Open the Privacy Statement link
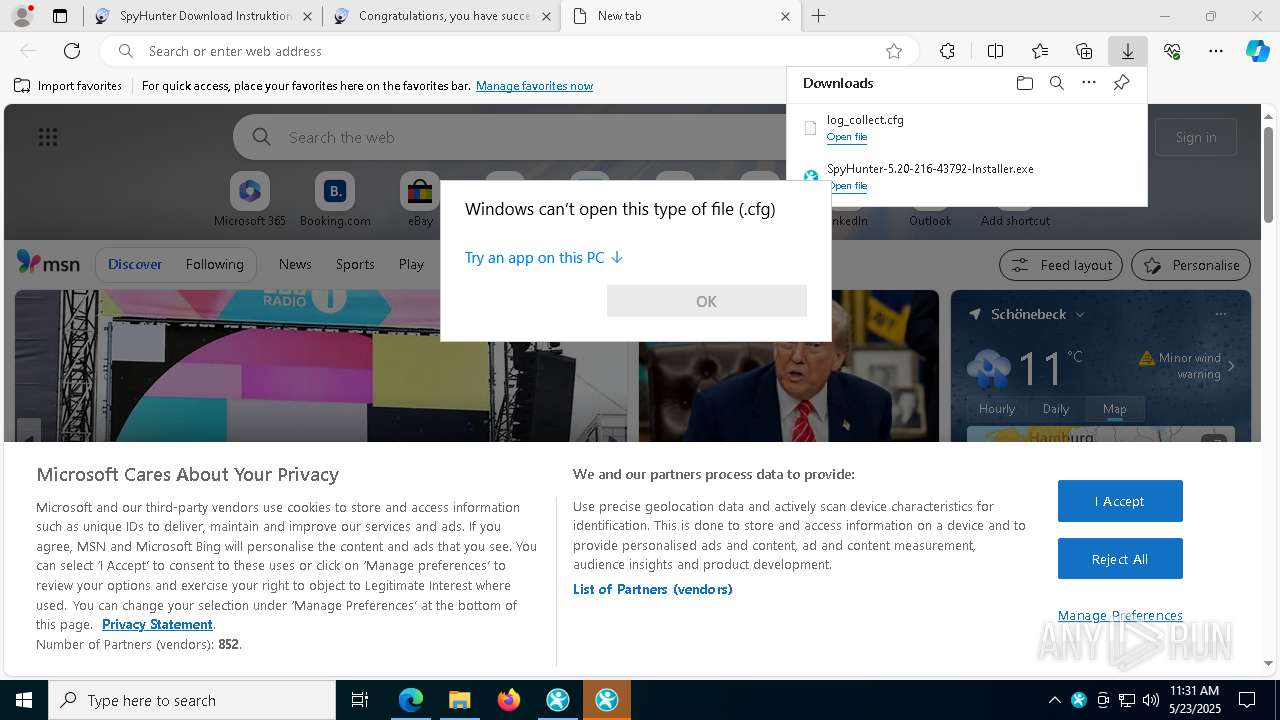 157,624
